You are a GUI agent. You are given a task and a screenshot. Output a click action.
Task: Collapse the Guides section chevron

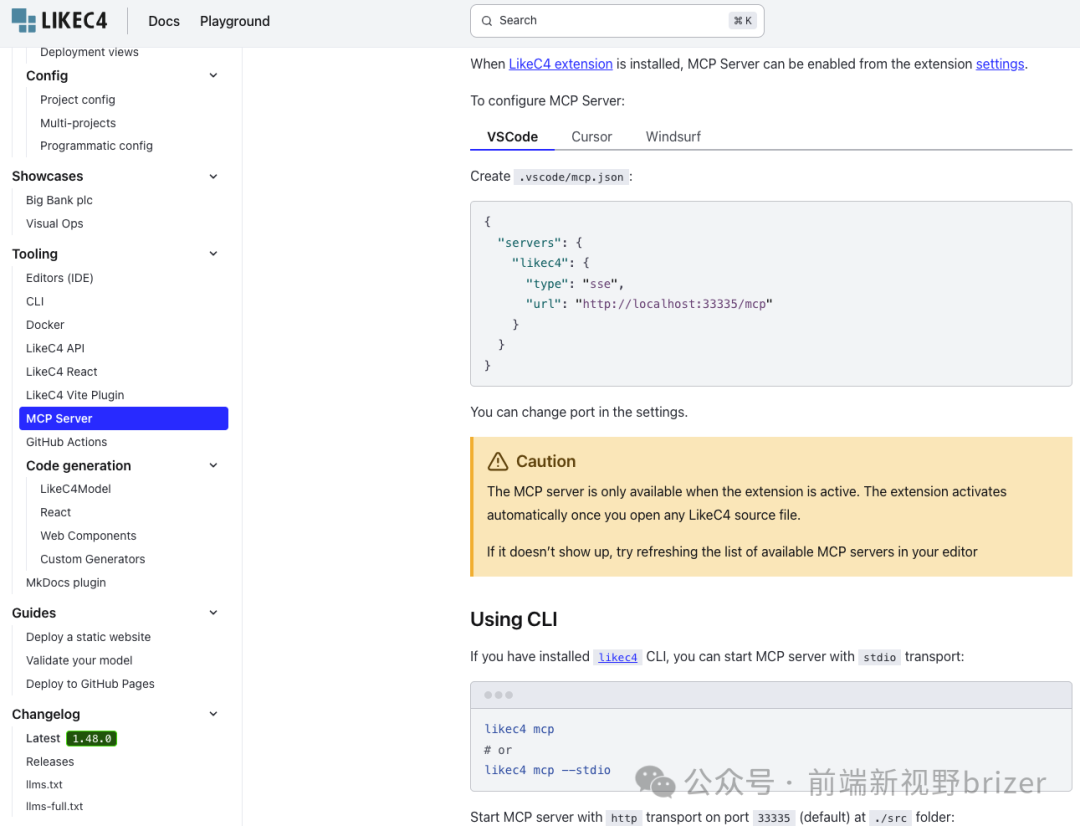[x=213, y=613]
